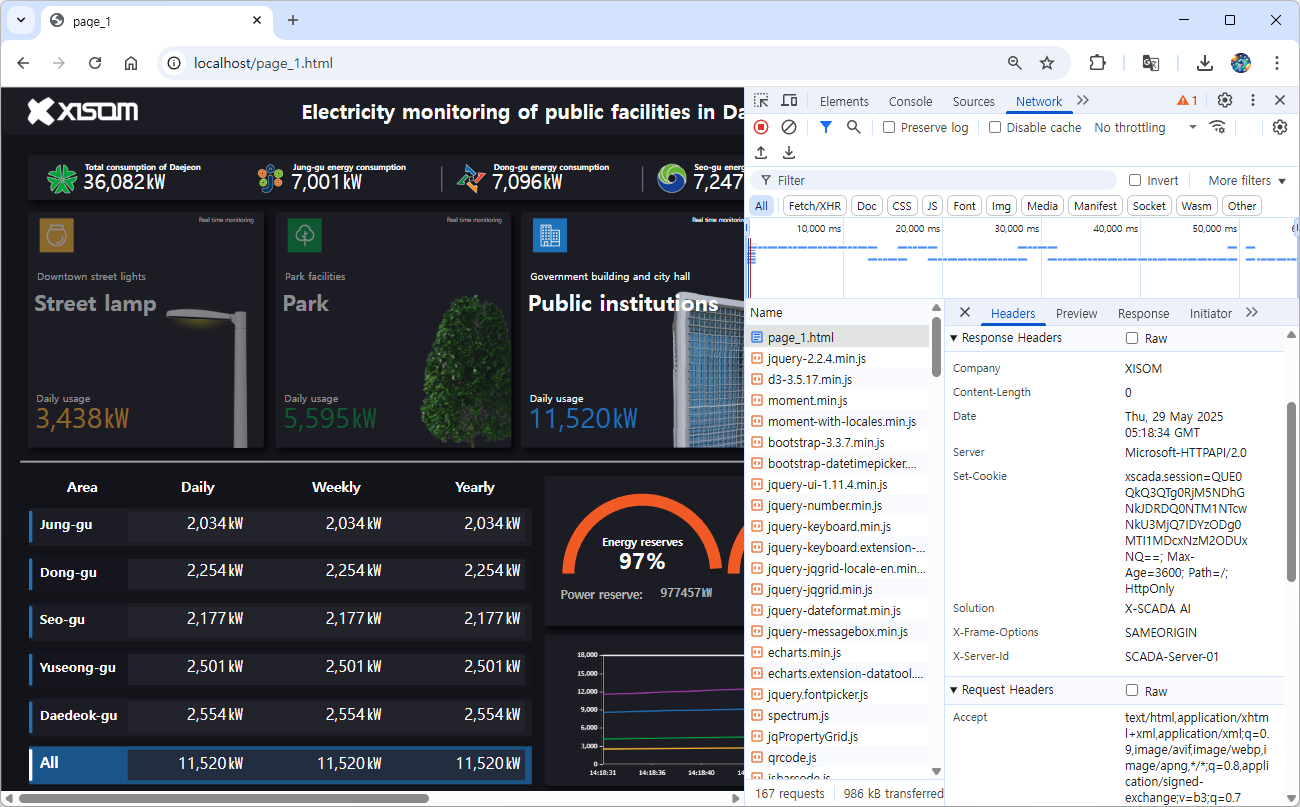Open DevTools three-dot customize menu
1300x807 pixels.
click(x=1252, y=100)
